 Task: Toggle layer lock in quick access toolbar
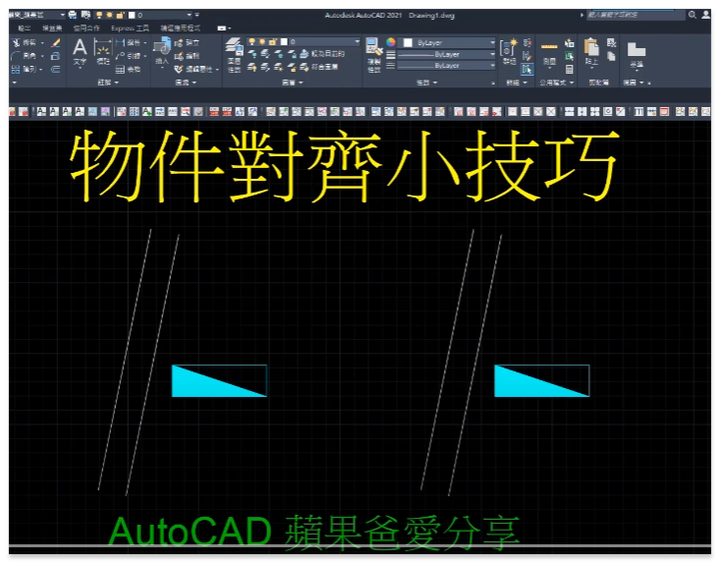pos(120,15)
